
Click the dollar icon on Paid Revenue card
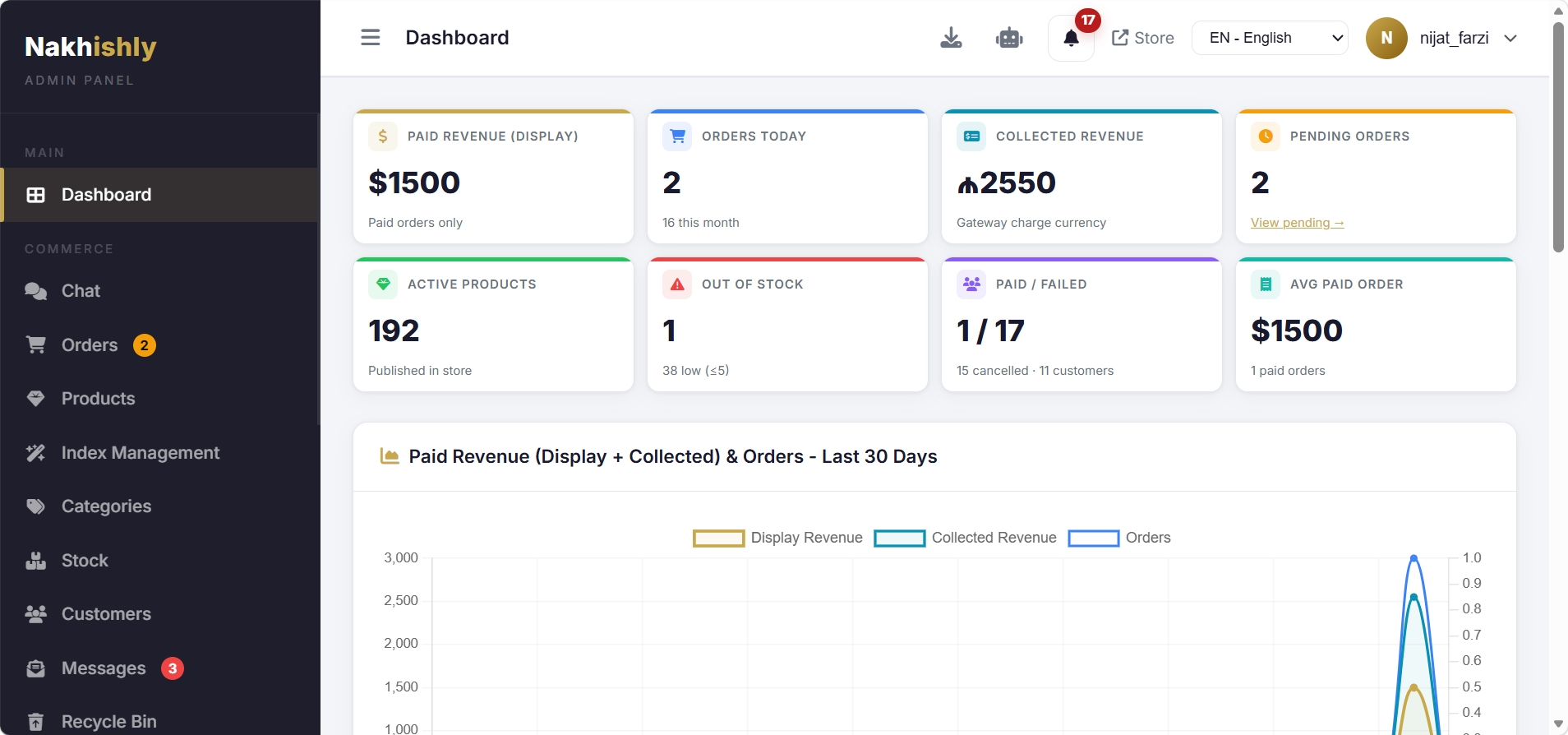point(383,136)
